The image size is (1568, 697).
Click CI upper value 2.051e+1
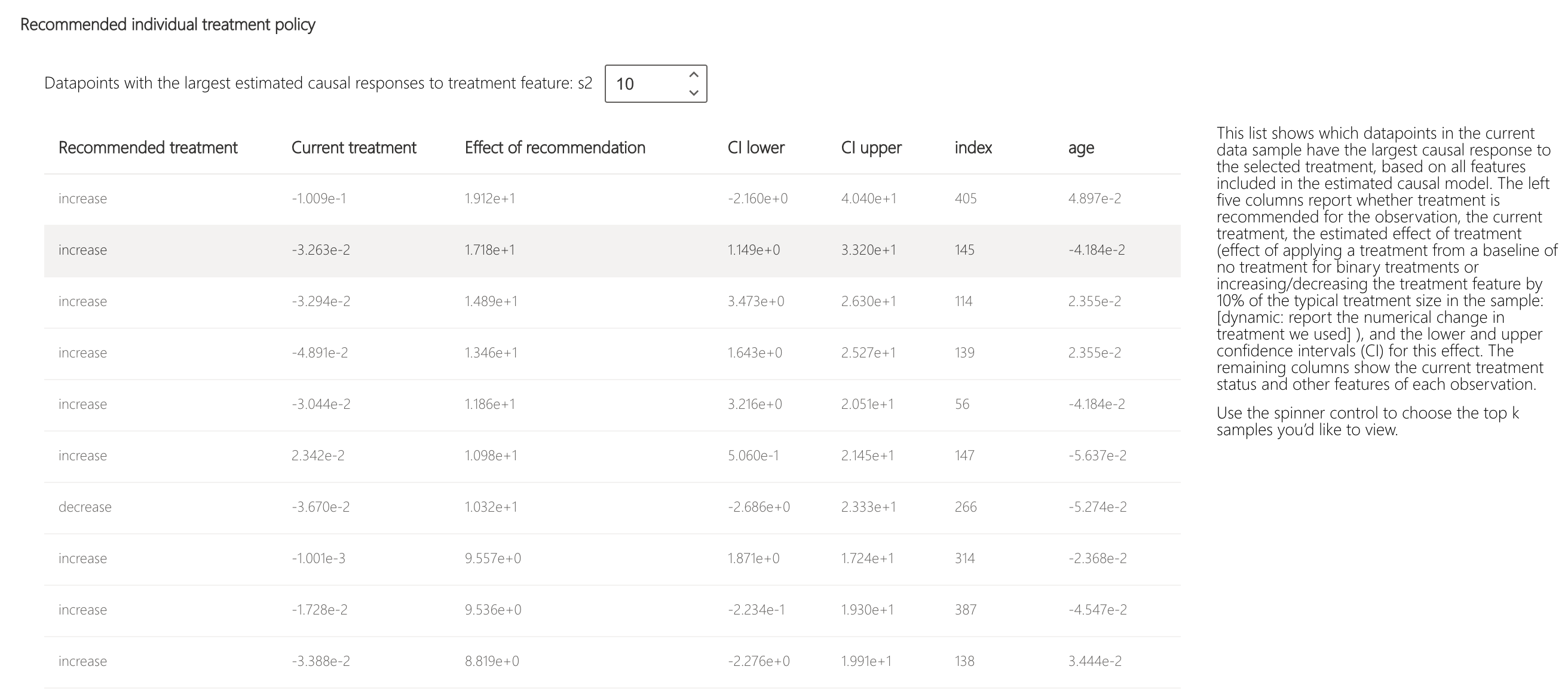(x=868, y=404)
